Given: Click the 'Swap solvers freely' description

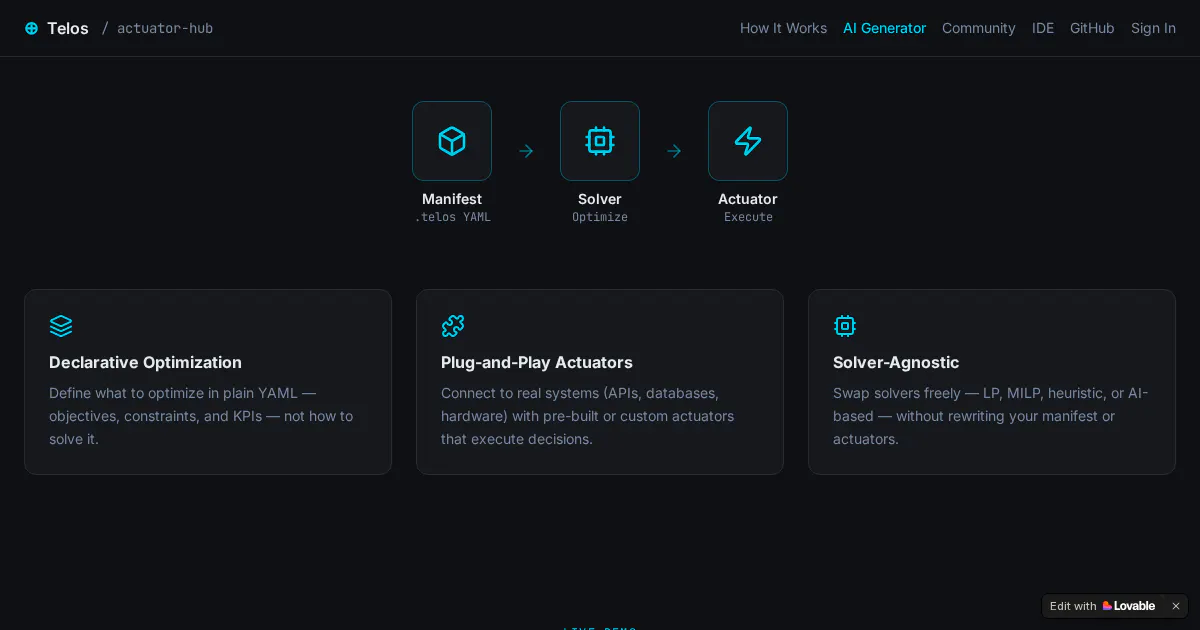Looking at the screenshot, I should tap(991, 416).
